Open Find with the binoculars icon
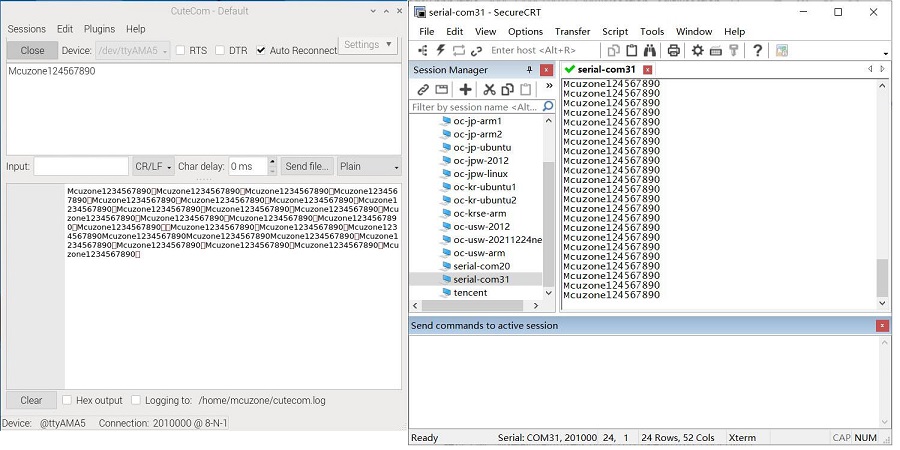The image size is (900, 450). click(x=649, y=51)
